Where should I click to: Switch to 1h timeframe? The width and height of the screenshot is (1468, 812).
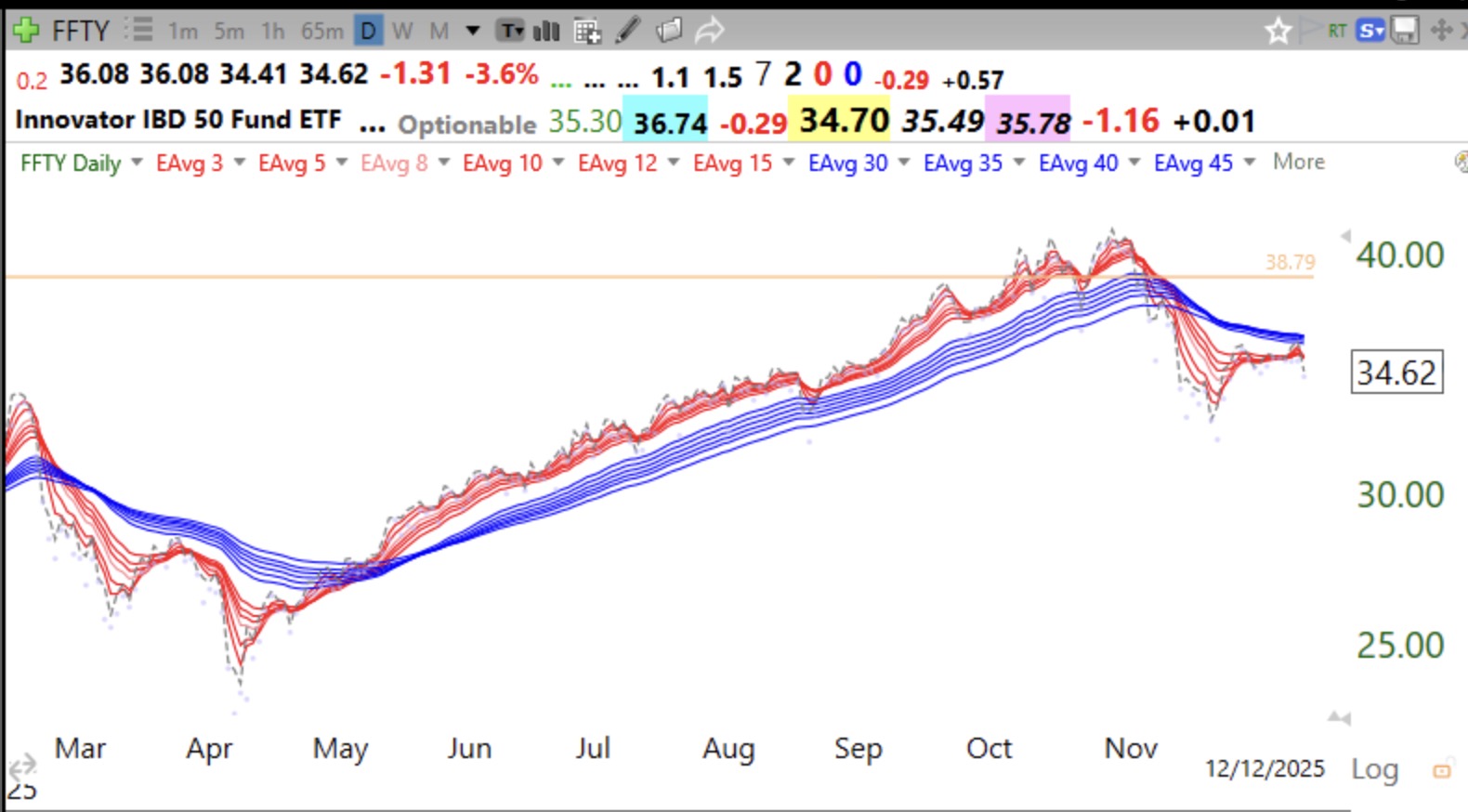[272, 31]
